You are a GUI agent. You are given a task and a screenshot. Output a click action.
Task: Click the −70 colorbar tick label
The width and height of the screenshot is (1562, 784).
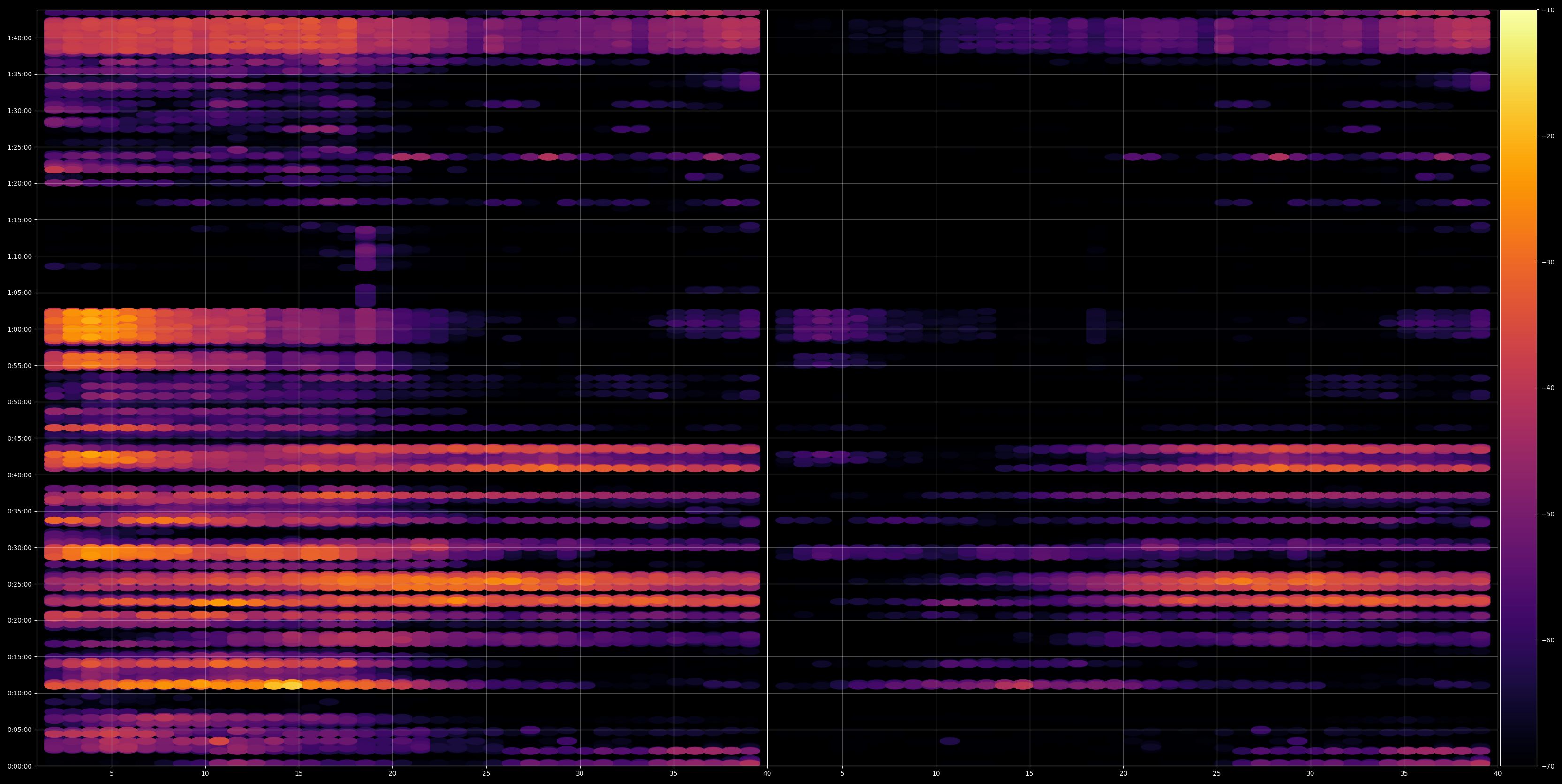click(1548, 766)
